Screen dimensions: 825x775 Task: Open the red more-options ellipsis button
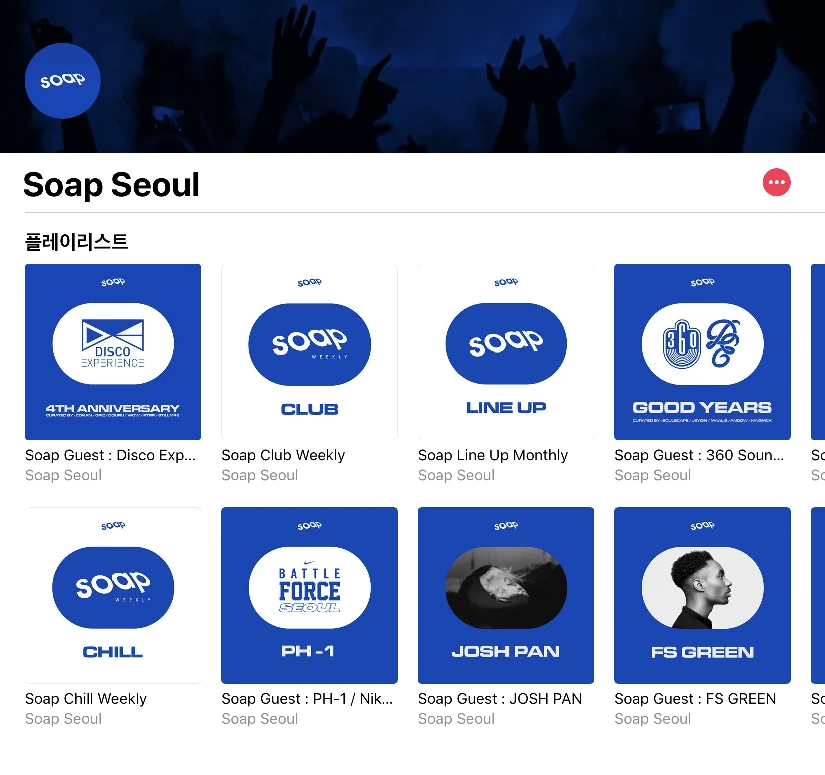coord(776,182)
